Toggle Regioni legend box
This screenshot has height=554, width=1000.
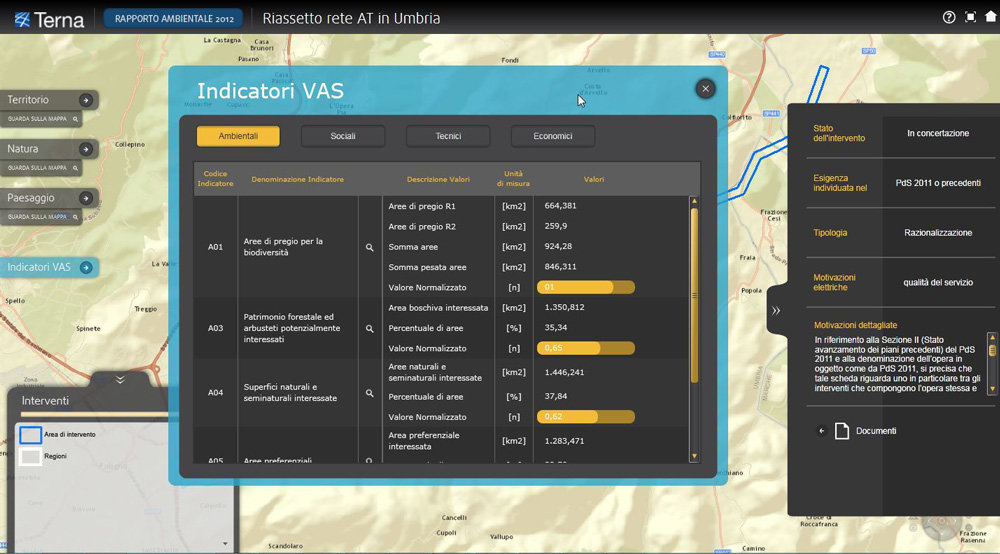31,456
